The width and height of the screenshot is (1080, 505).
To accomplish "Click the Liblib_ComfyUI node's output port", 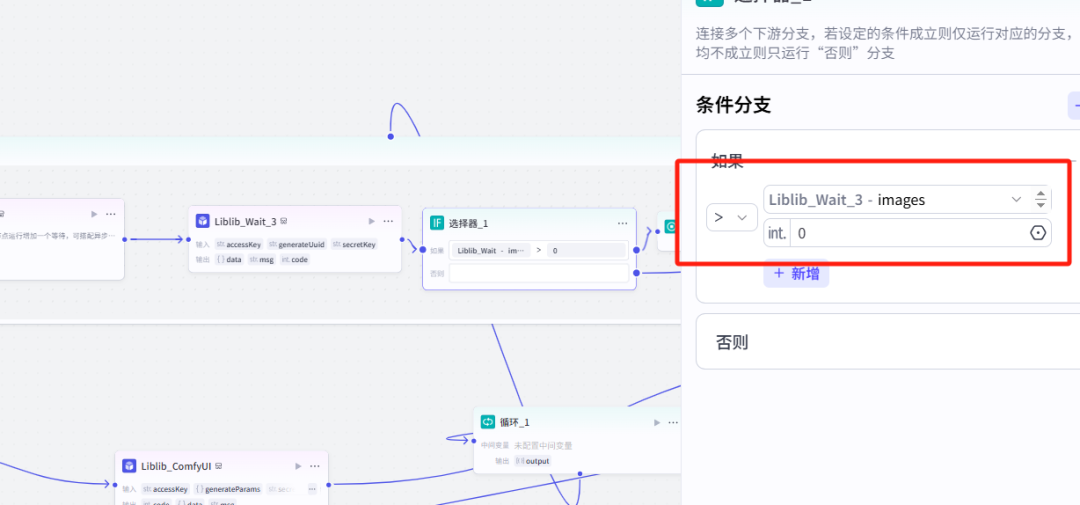I will 329,485.
